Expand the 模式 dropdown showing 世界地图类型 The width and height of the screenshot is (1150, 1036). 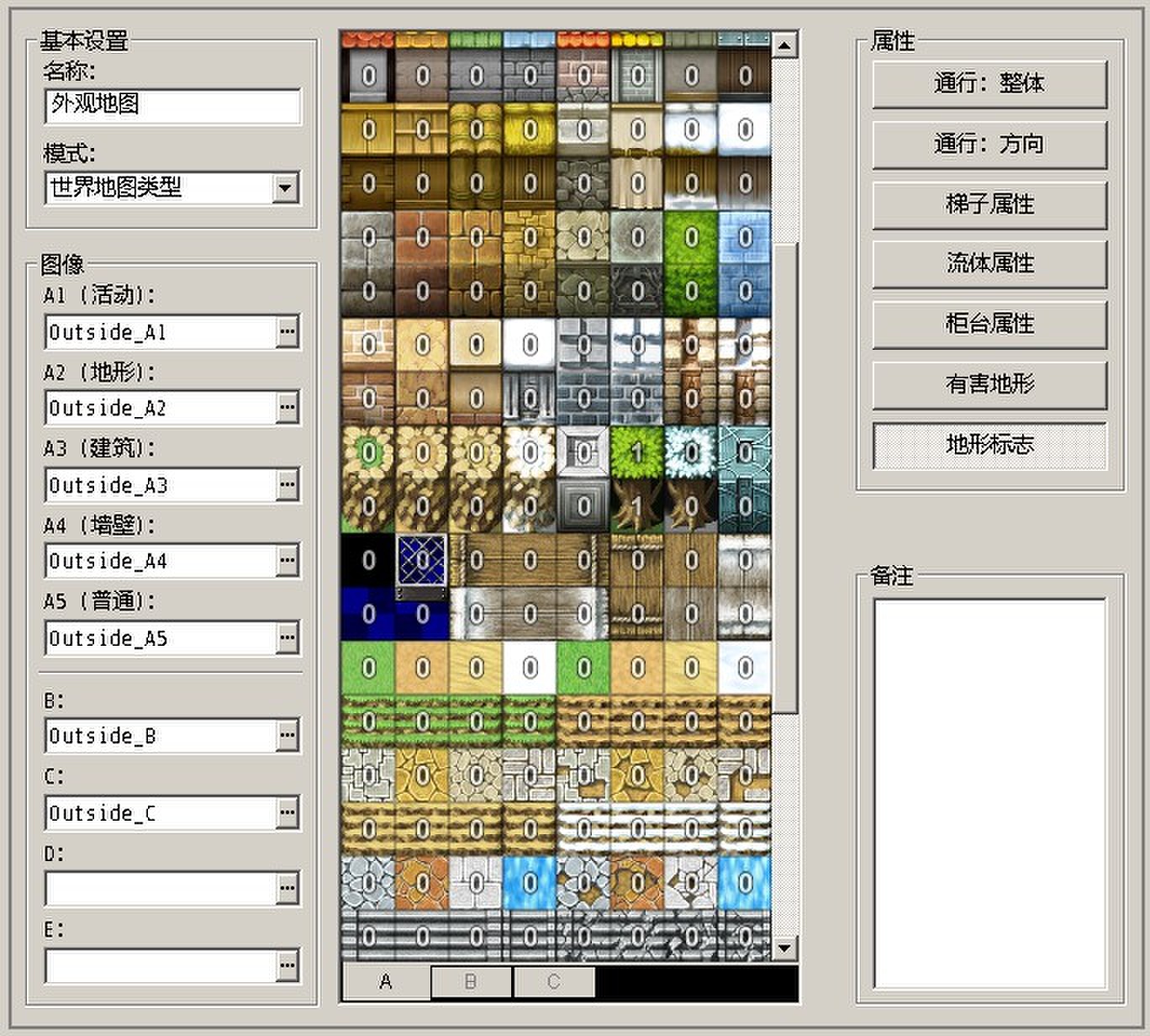pos(286,188)
